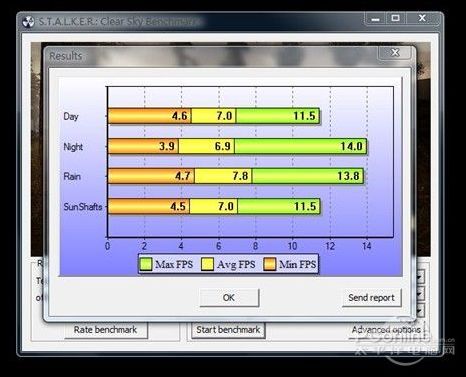Minimize the Clear Sky Benchmark window
Image resolution: width=466 pixels, height=377 pixels.
point(375,19)
